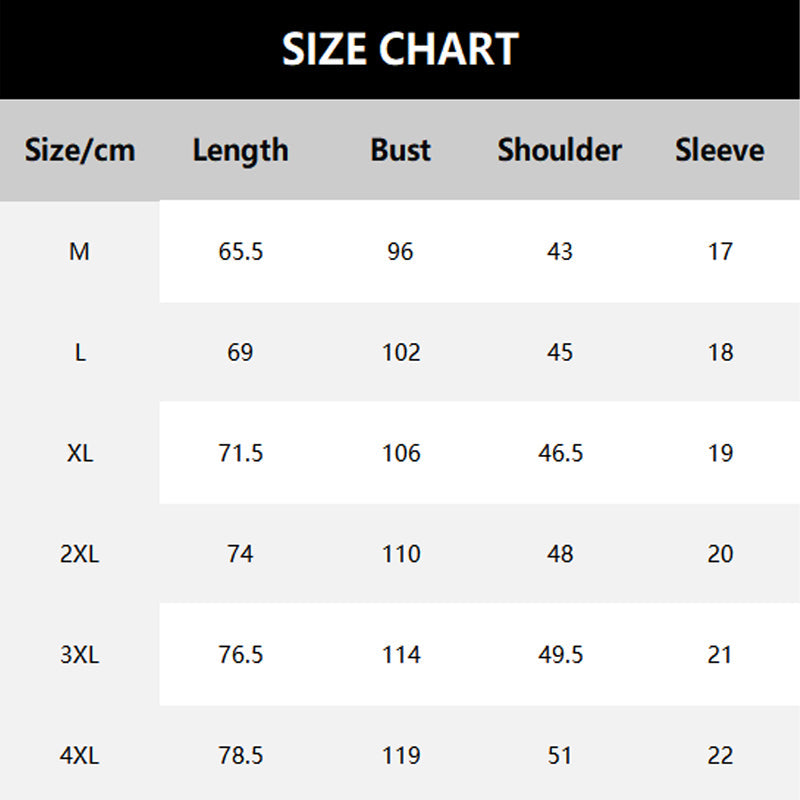Click the Shoulder column header
The image size is (800, 800).
(x=559, y=150)
